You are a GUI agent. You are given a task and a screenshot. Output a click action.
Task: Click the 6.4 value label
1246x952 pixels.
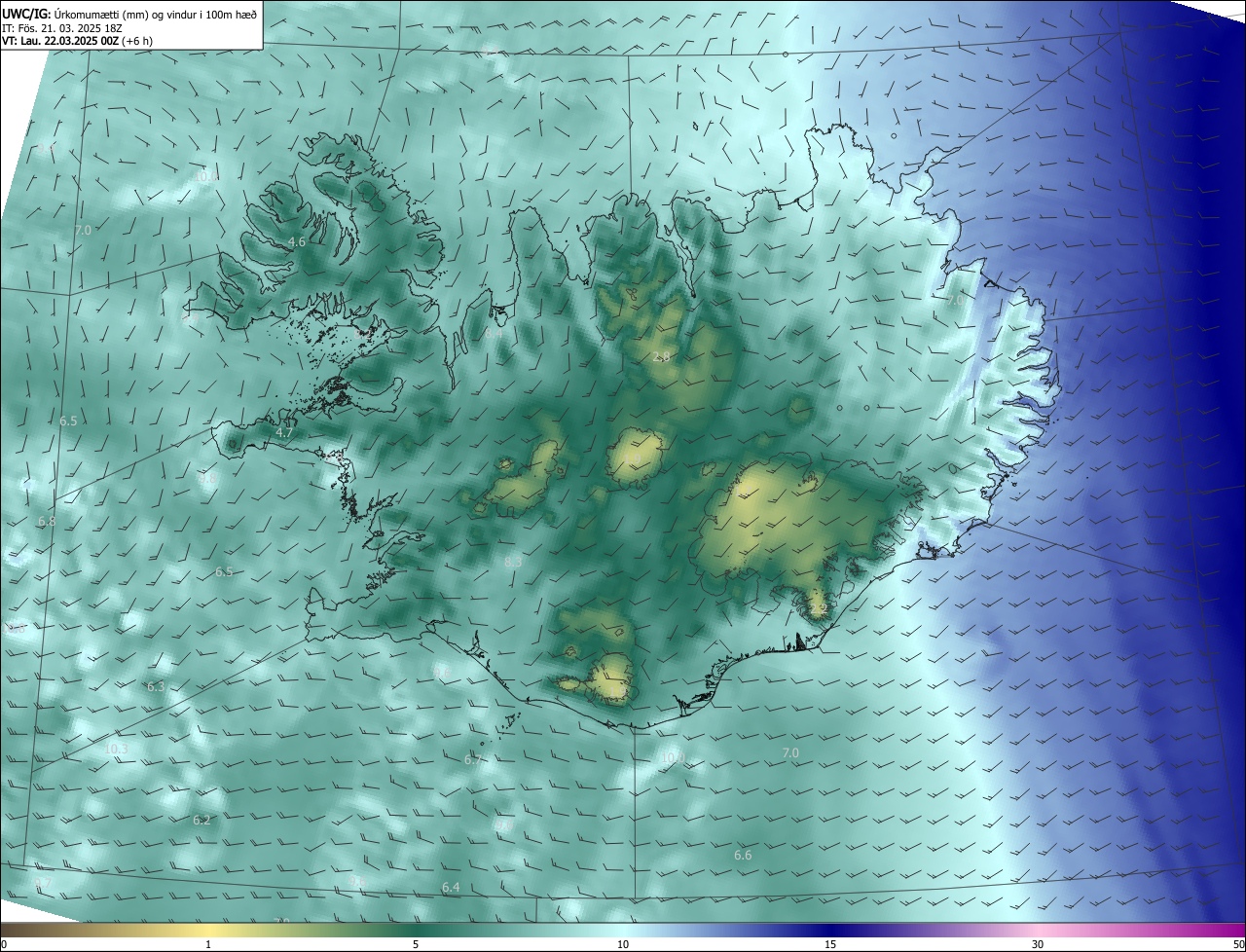point(451,887)
